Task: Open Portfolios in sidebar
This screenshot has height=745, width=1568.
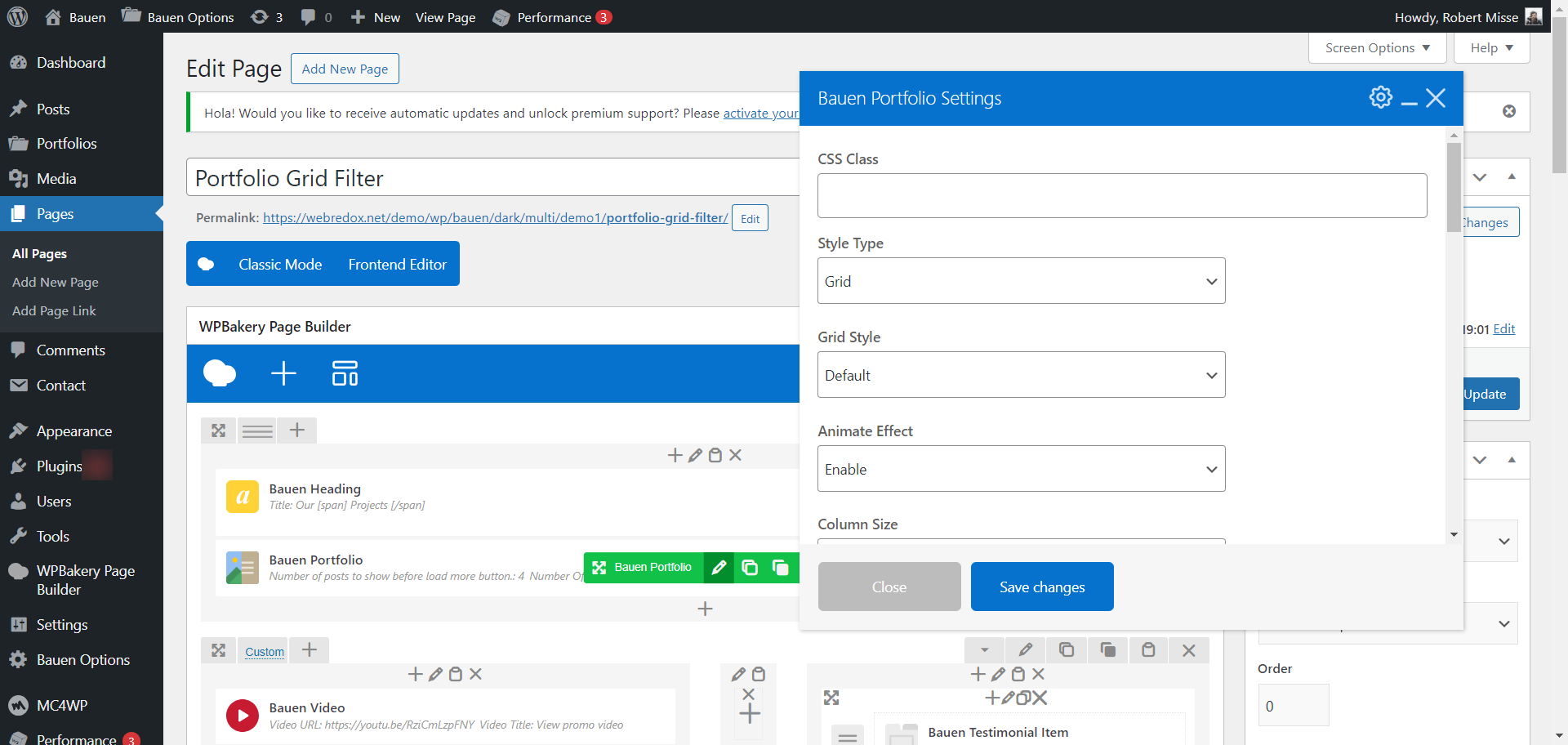Action: click(67, 144)
